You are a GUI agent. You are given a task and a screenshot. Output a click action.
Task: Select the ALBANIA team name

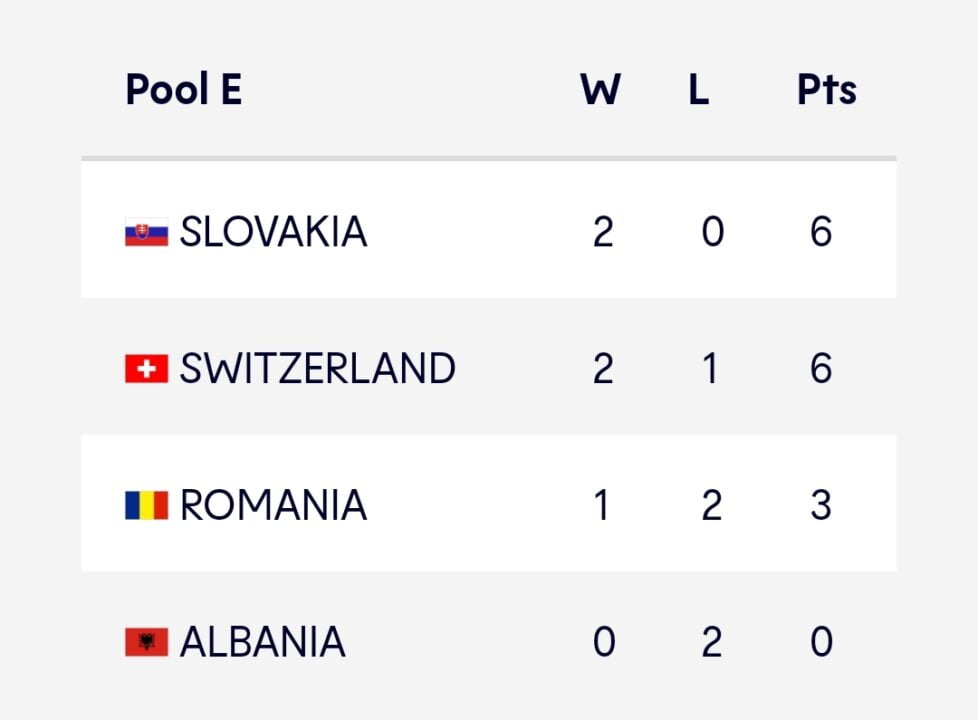coord(262,642)
